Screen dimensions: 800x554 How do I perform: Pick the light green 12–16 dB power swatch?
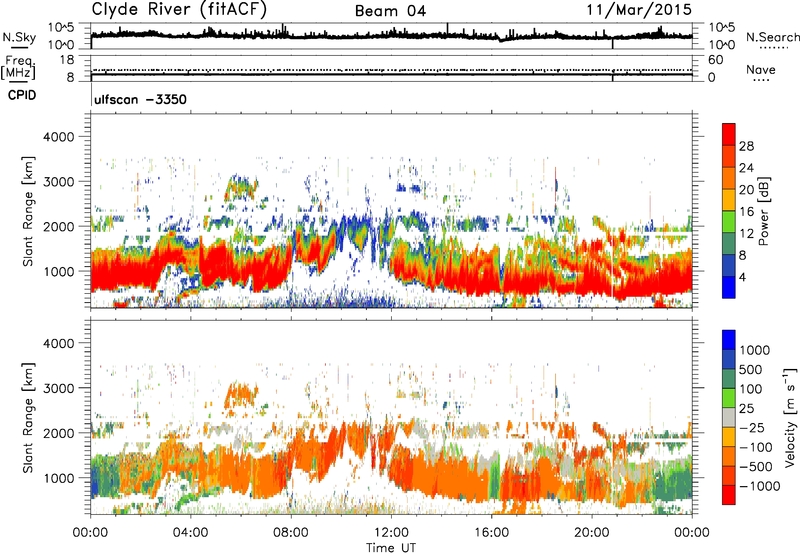pyautogui.click(x=729, y=223)
